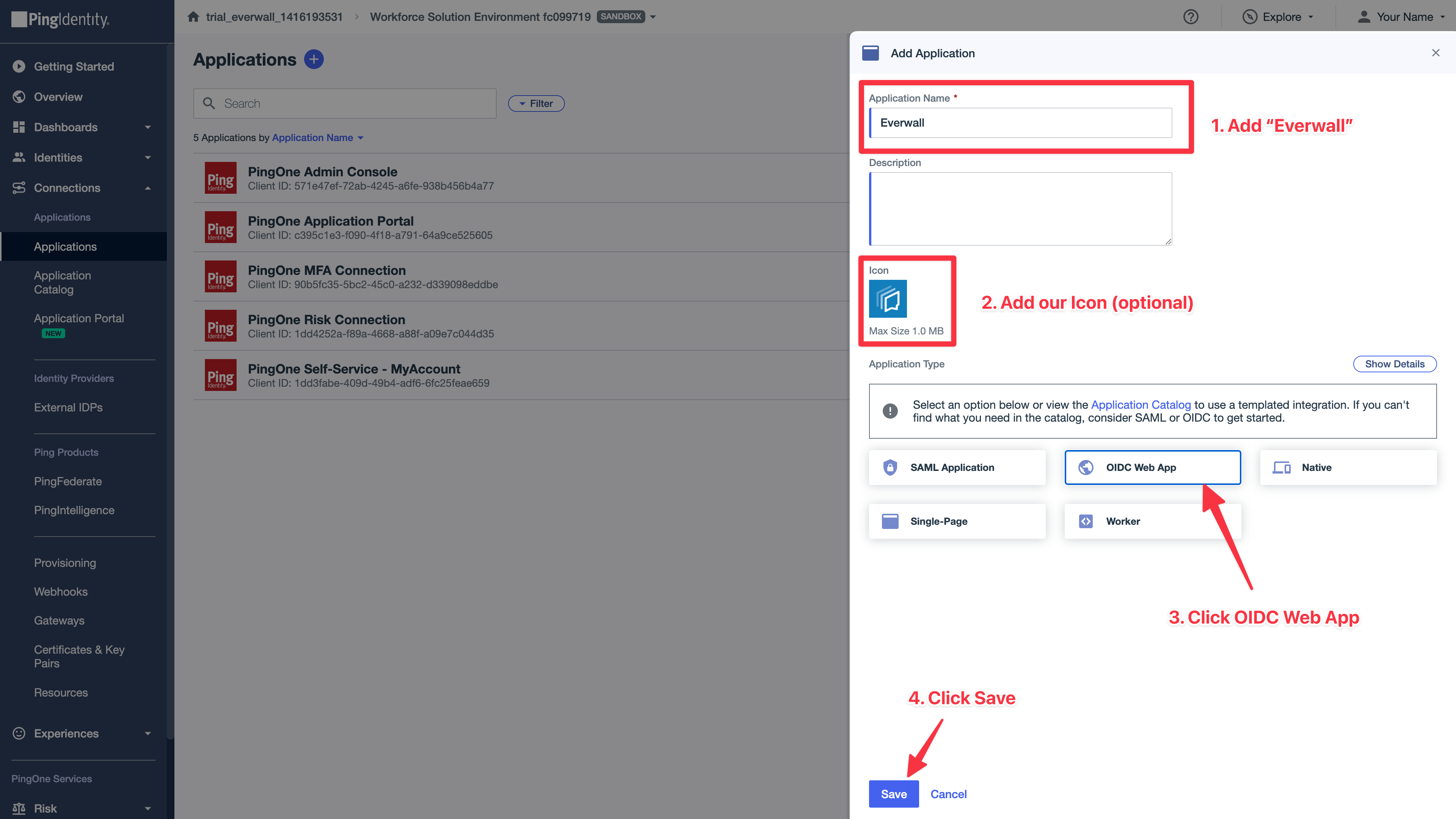Click PingOne Application Portal Ping logo

(x=220, y=227)
